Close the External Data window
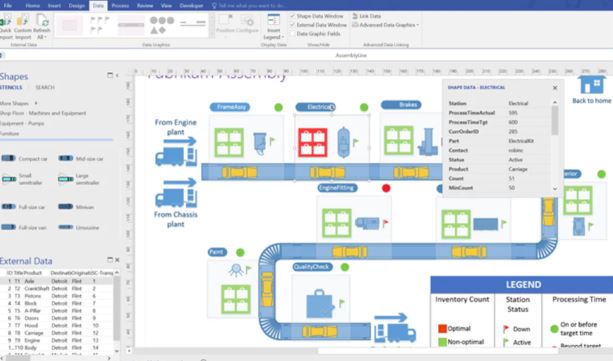613x361 pixels. [x=117, y=260]
